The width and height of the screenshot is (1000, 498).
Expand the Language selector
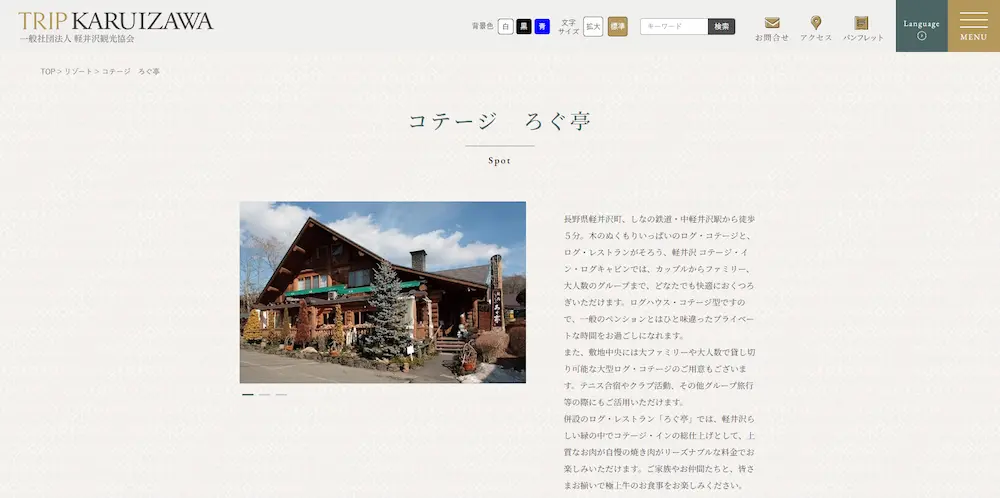(x=921, y=28)
